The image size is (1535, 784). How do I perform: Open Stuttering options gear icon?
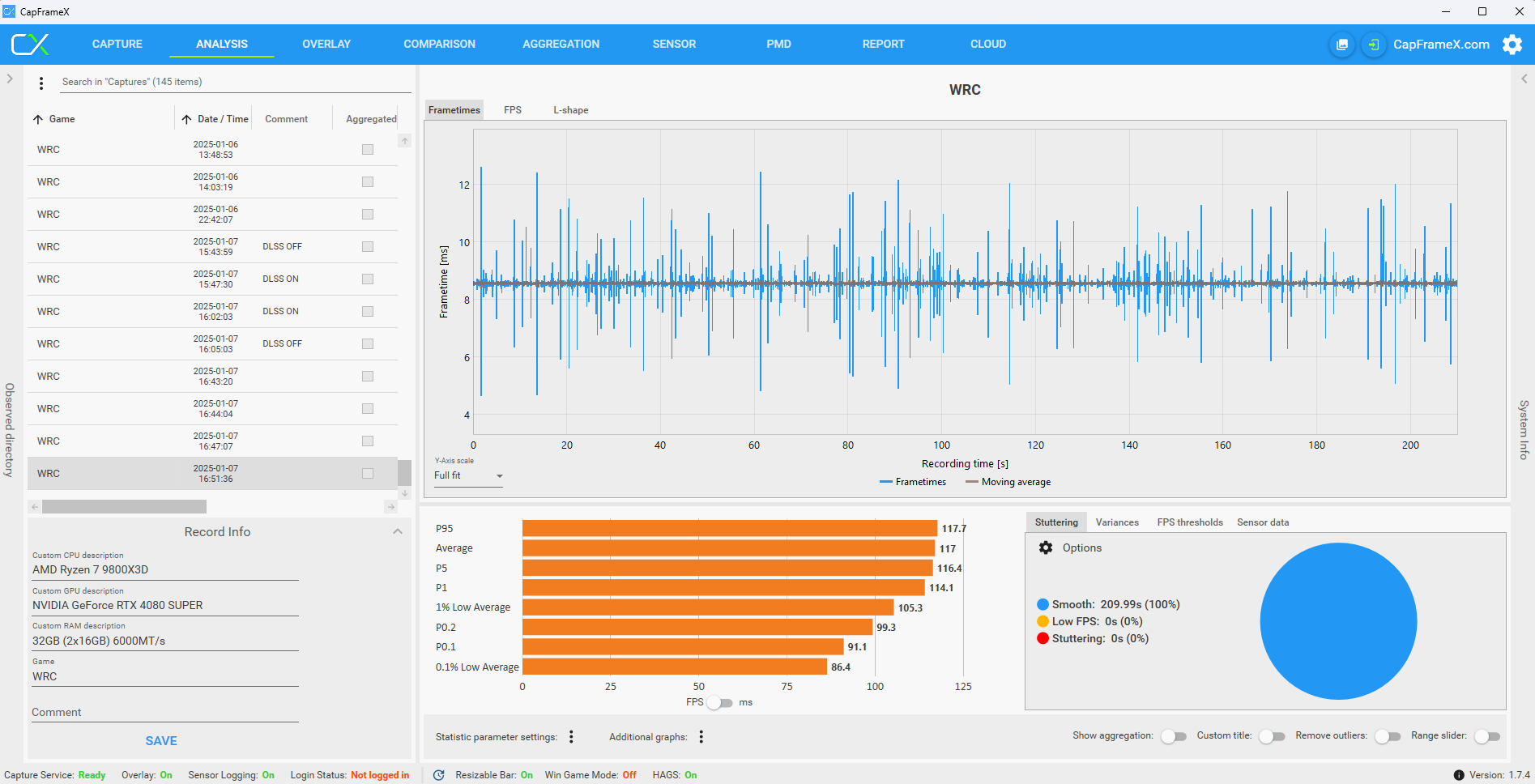pyautogui.click(x=1046, y=548)
